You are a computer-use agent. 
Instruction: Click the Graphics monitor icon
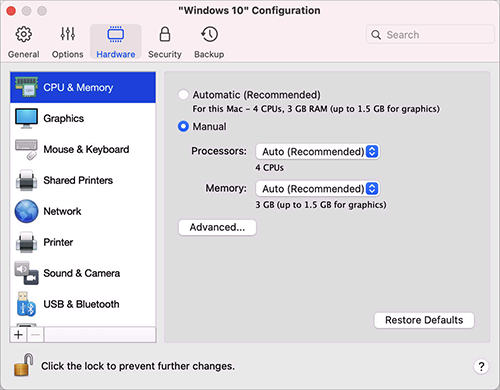coord(26,118)
